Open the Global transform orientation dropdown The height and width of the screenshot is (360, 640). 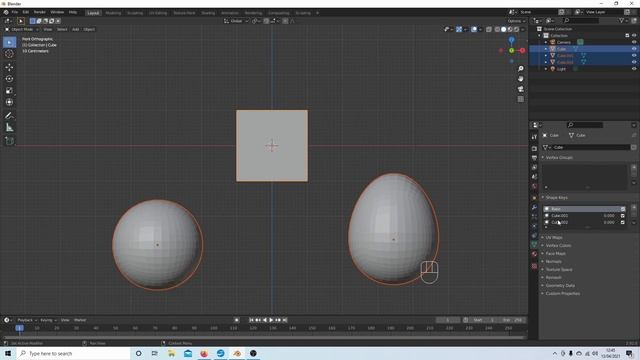[x=236, y=21]
